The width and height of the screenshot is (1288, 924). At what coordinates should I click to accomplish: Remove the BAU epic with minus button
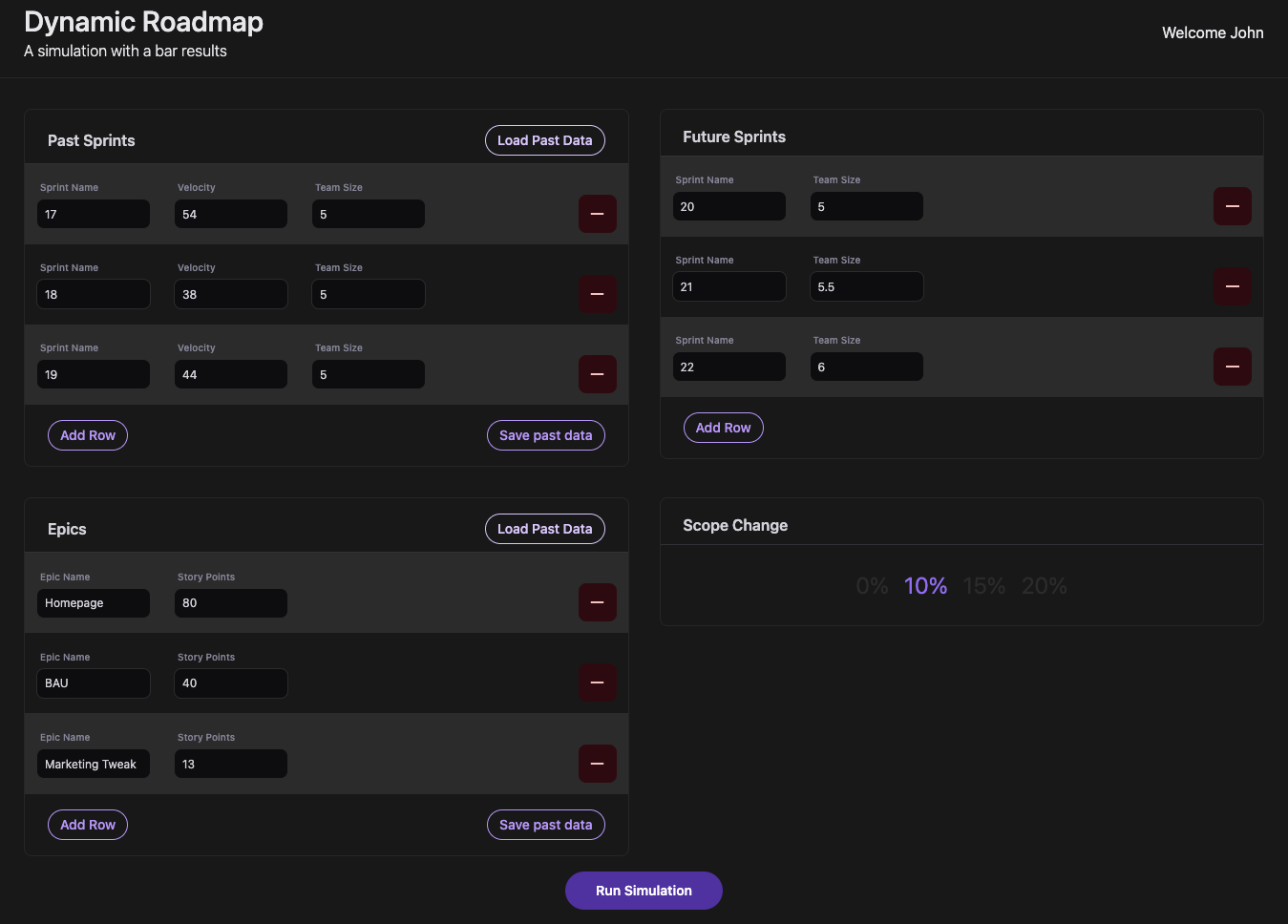(x=597, y=682)
